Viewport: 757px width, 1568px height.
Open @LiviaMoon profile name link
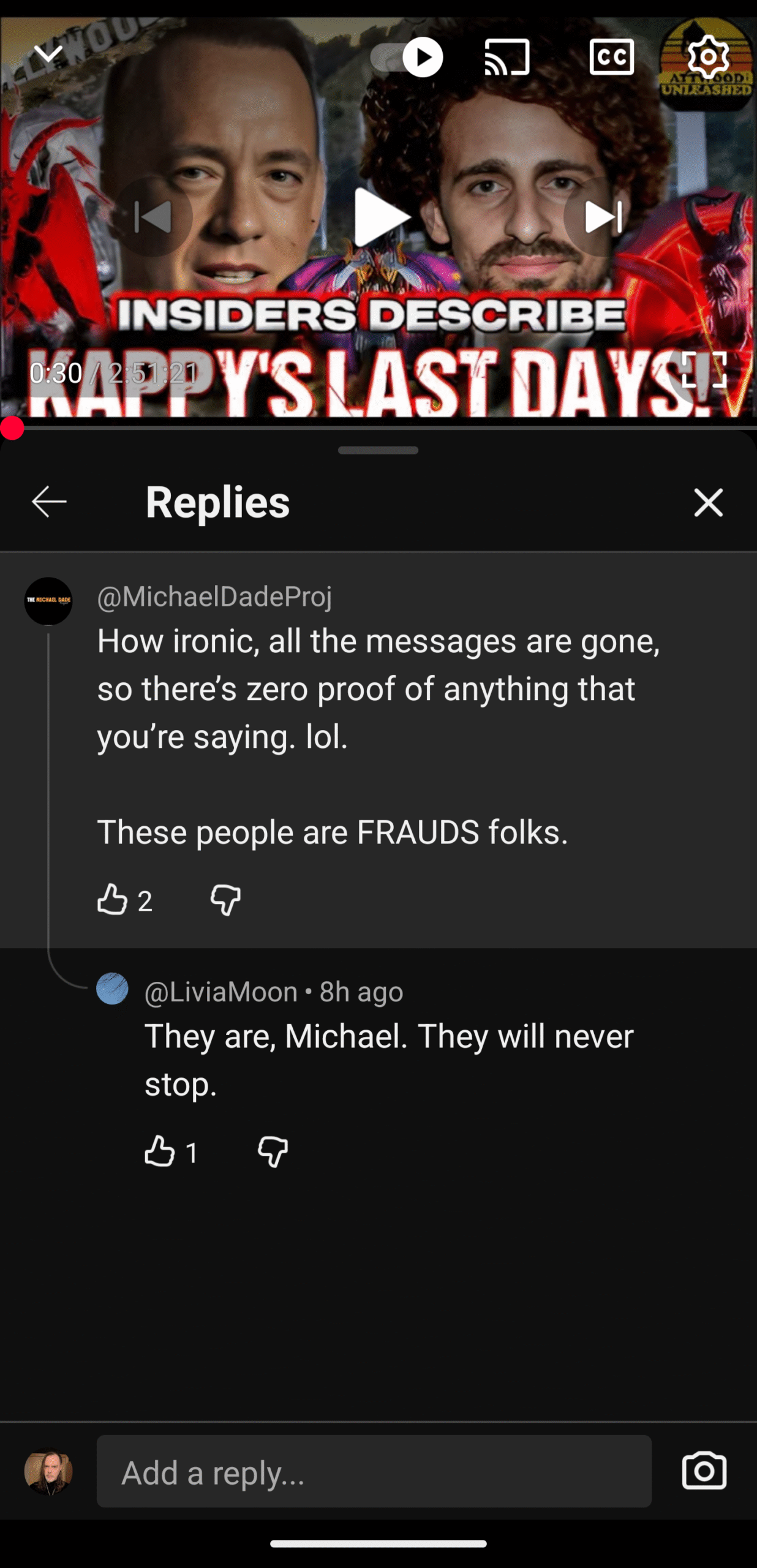[x=221, y=992]
